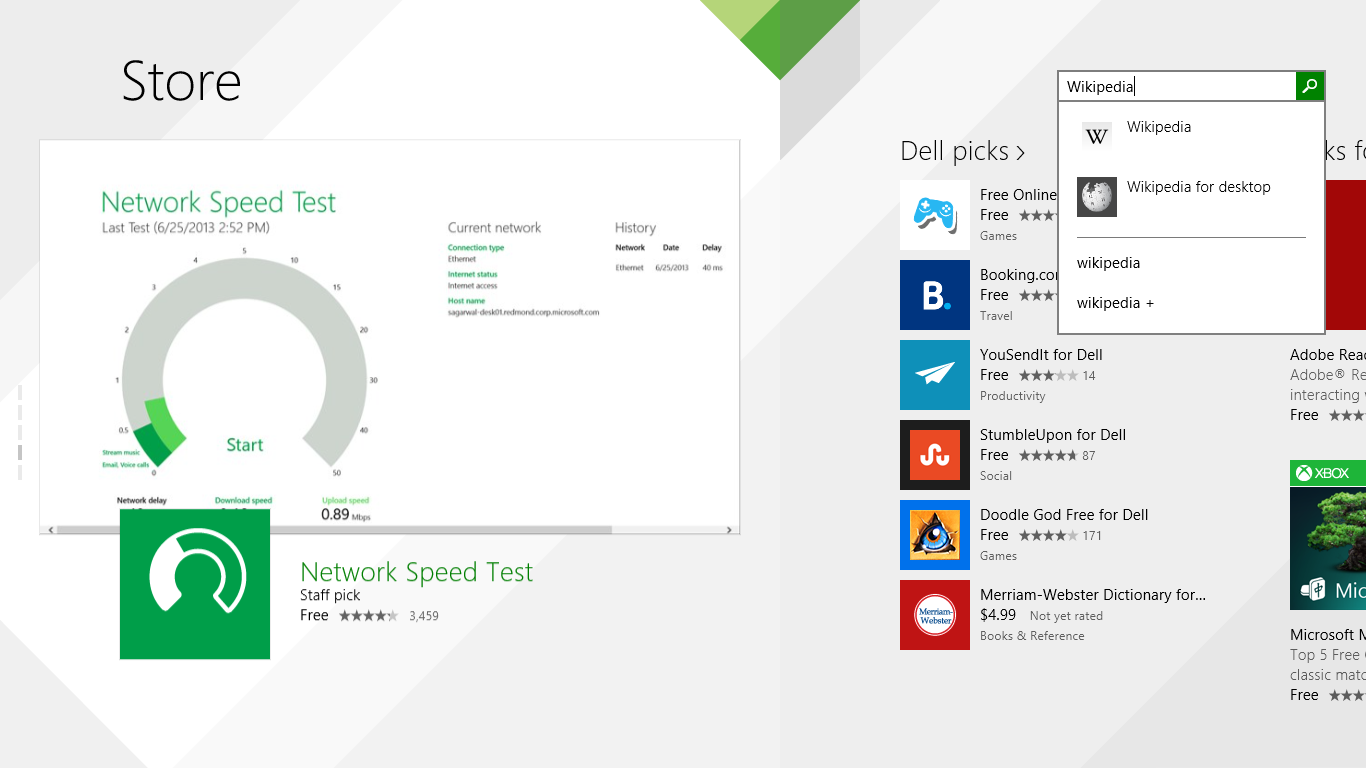The image size is (1366, 768).
Task: Choose the 'Wikipedia for desktop' suggestion title
Action: pyautogui.click(x=1199, y=187)
